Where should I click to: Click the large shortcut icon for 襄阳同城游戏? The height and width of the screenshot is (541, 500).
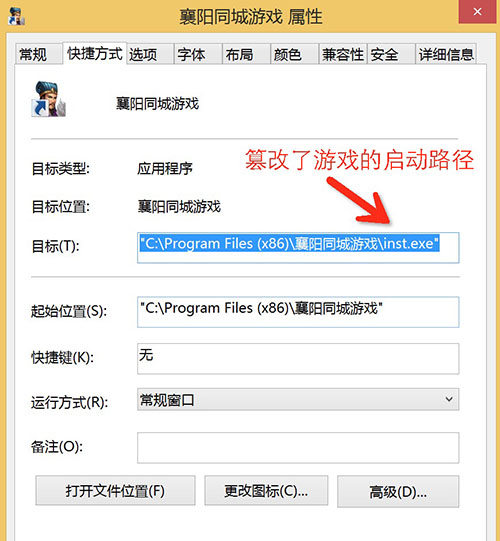[49, 99]
